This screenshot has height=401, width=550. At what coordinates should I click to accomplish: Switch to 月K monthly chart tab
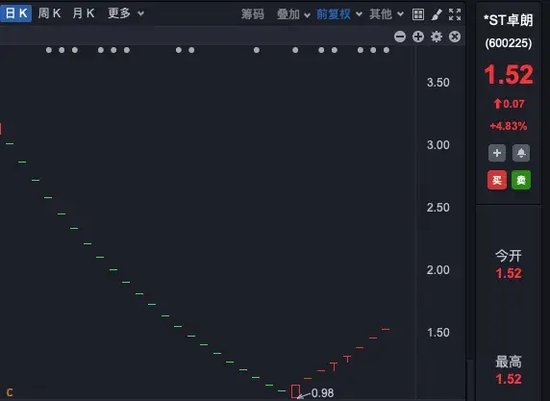tap(83, 14)
